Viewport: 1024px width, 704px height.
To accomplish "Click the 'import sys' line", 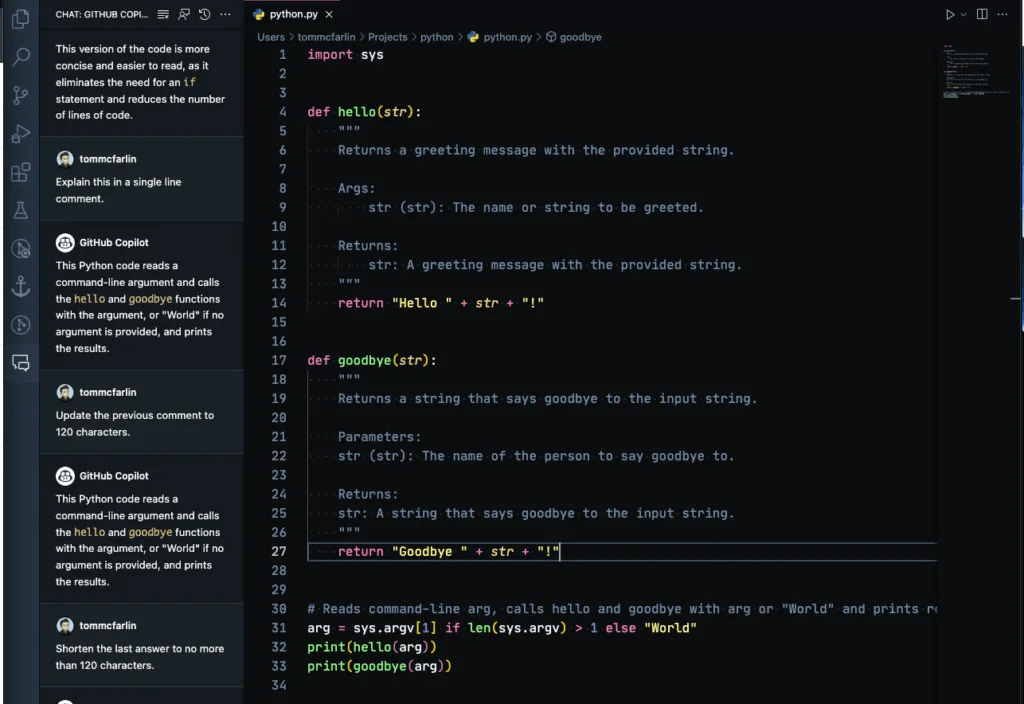I will point(345,55).
